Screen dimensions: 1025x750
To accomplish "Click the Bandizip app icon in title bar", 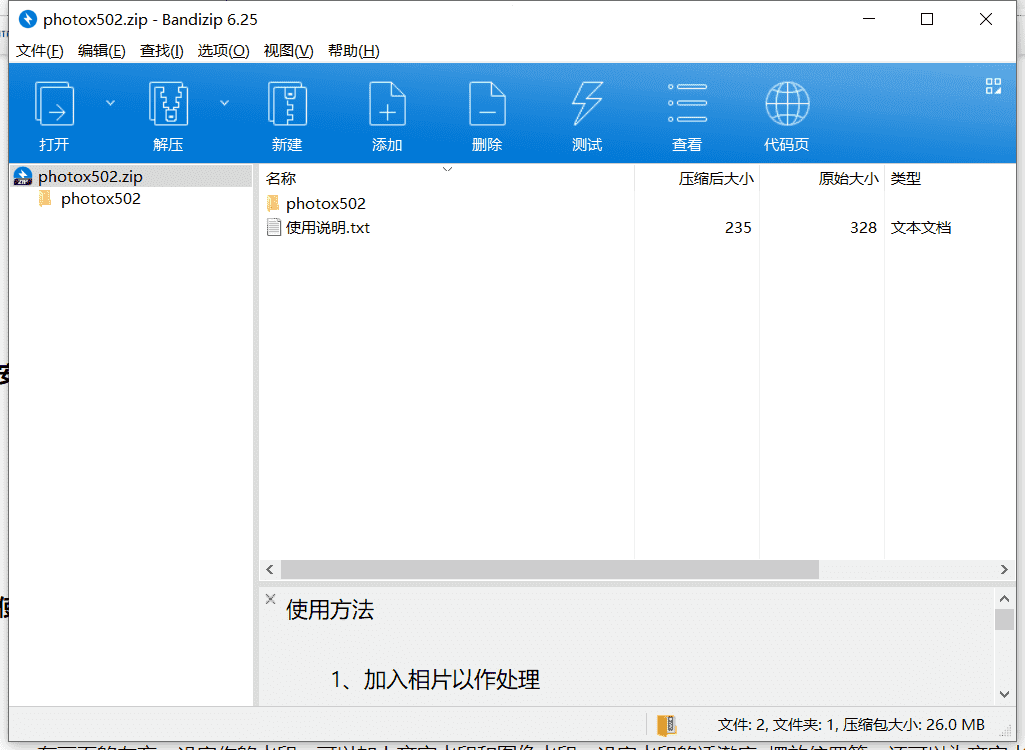I will (27, 19).
